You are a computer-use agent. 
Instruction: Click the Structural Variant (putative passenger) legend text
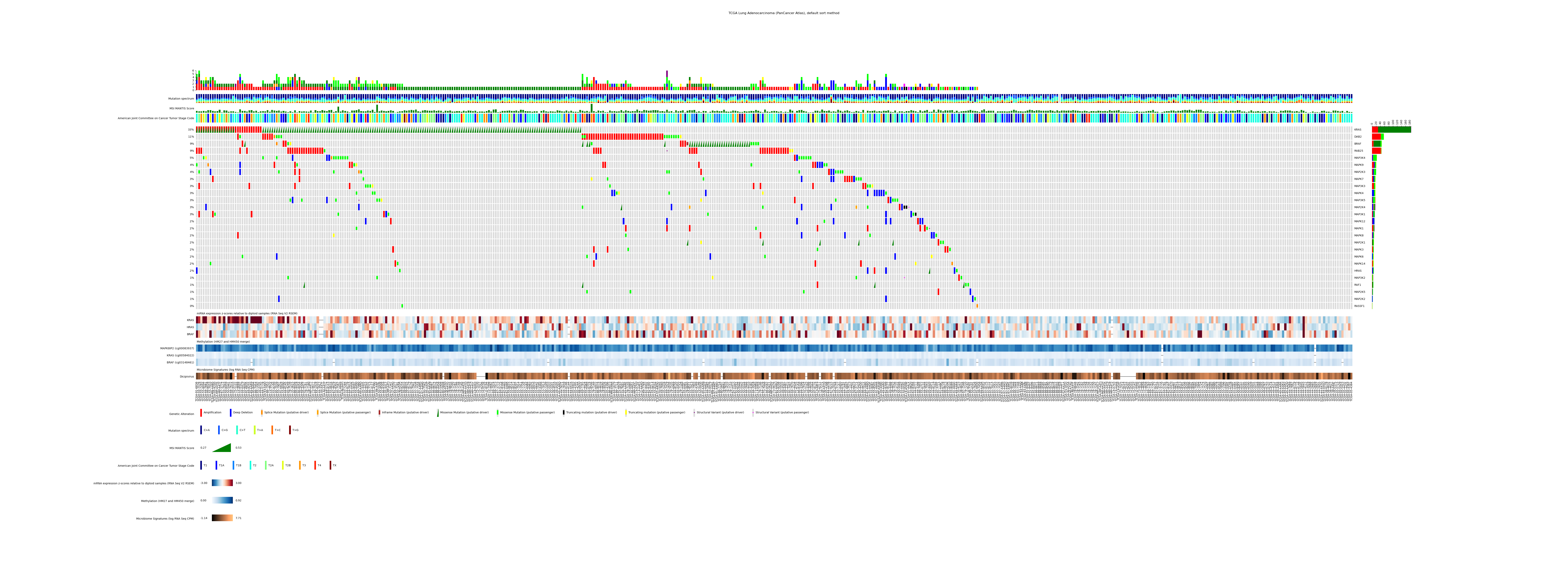(782, 413)
